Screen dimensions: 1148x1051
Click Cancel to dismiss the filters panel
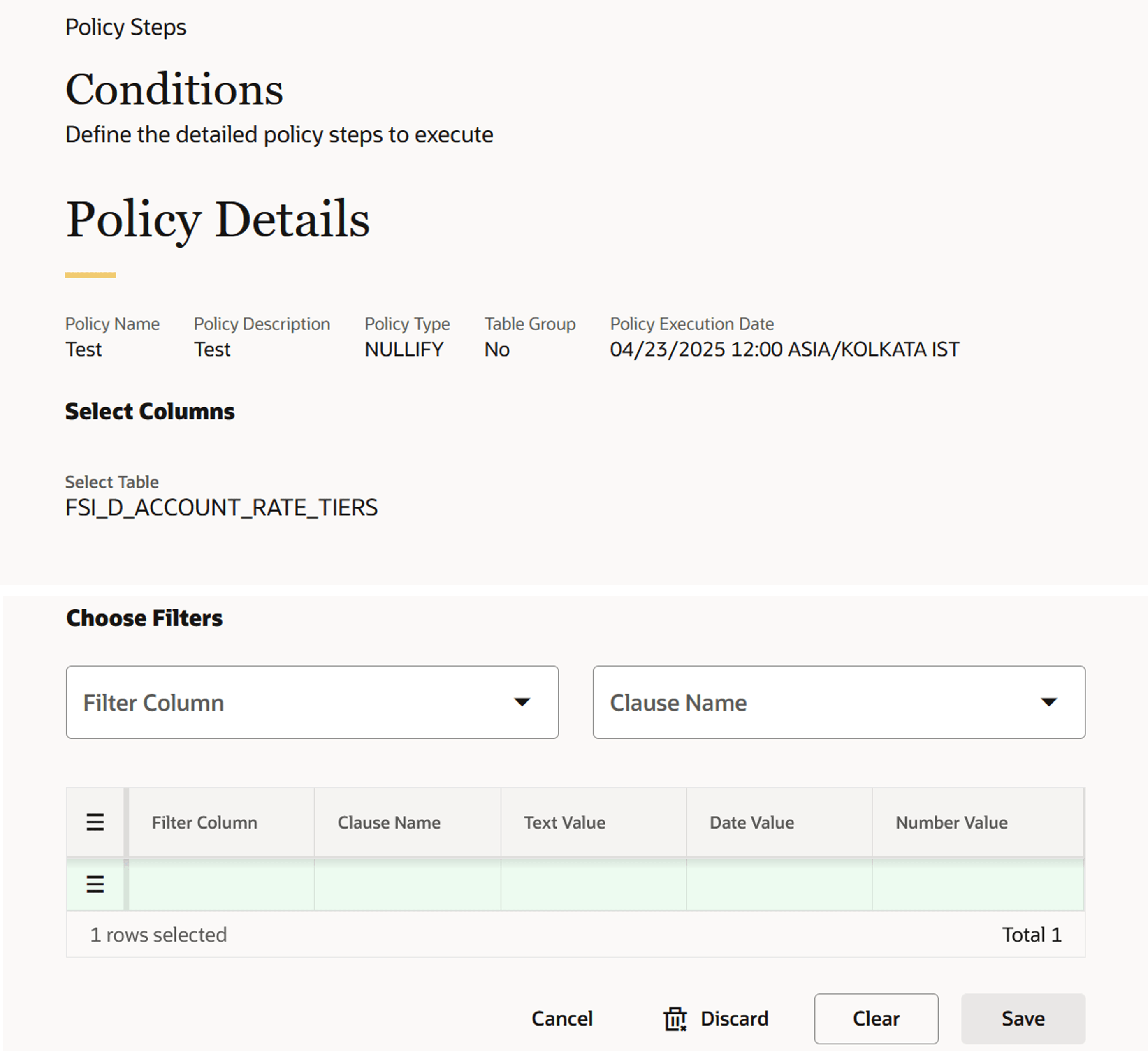point(562,1019)
